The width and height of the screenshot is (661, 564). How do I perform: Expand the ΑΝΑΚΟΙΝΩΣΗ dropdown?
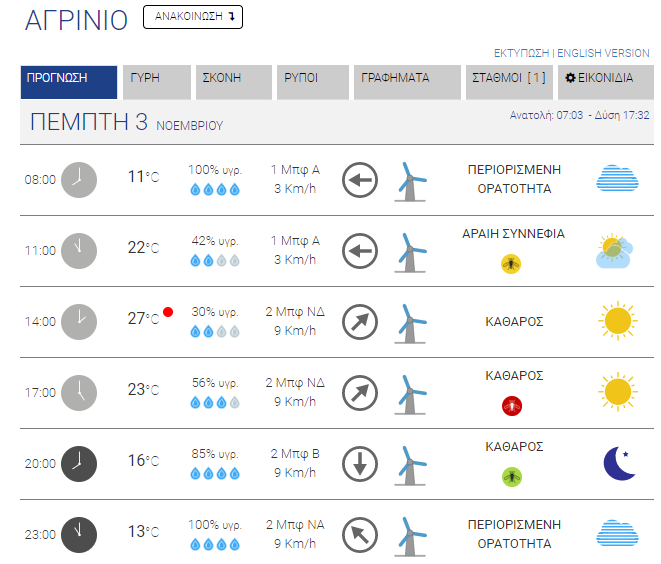coord(193,17)
